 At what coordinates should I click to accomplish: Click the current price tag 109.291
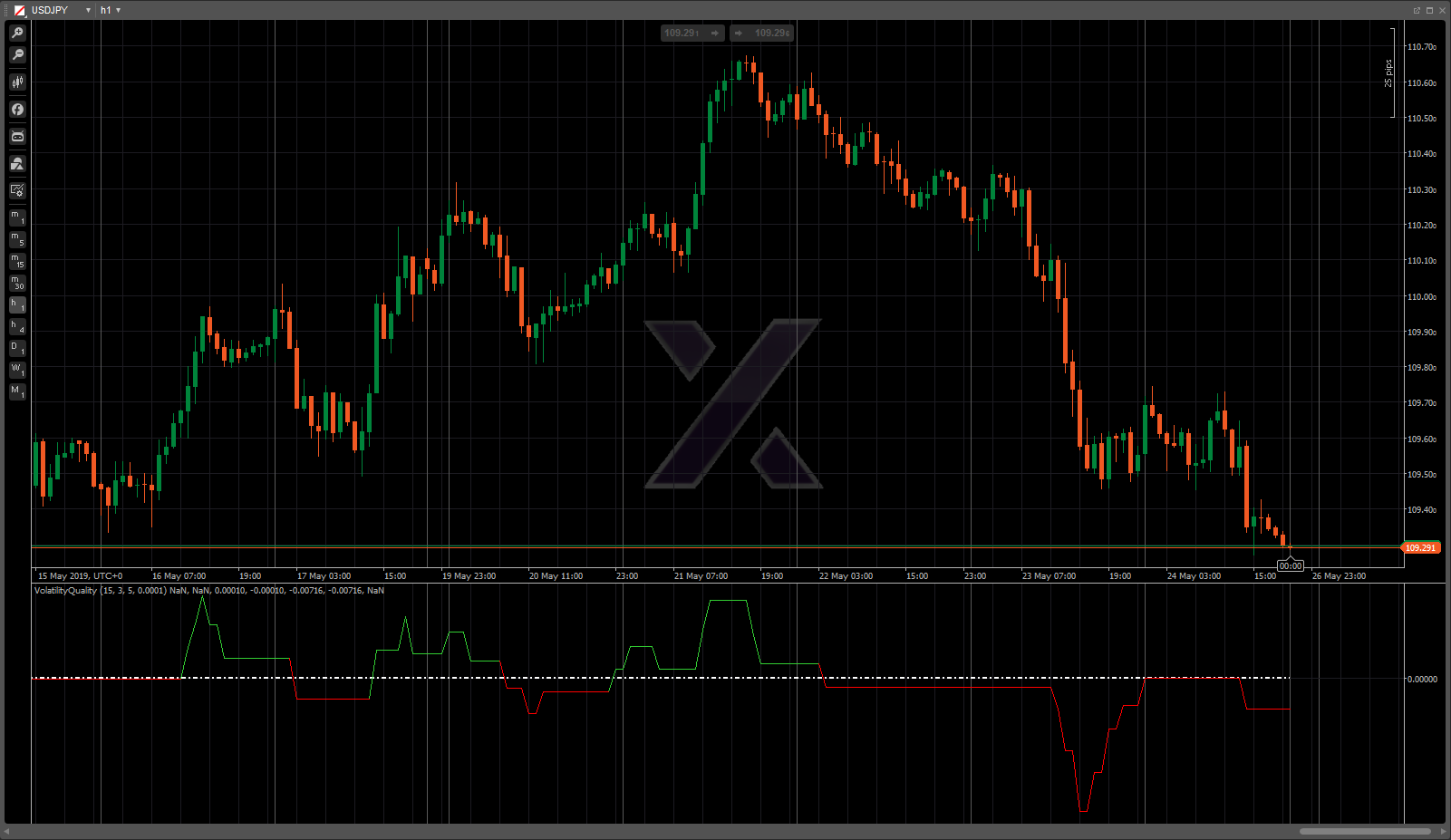tap(1420, 547)
